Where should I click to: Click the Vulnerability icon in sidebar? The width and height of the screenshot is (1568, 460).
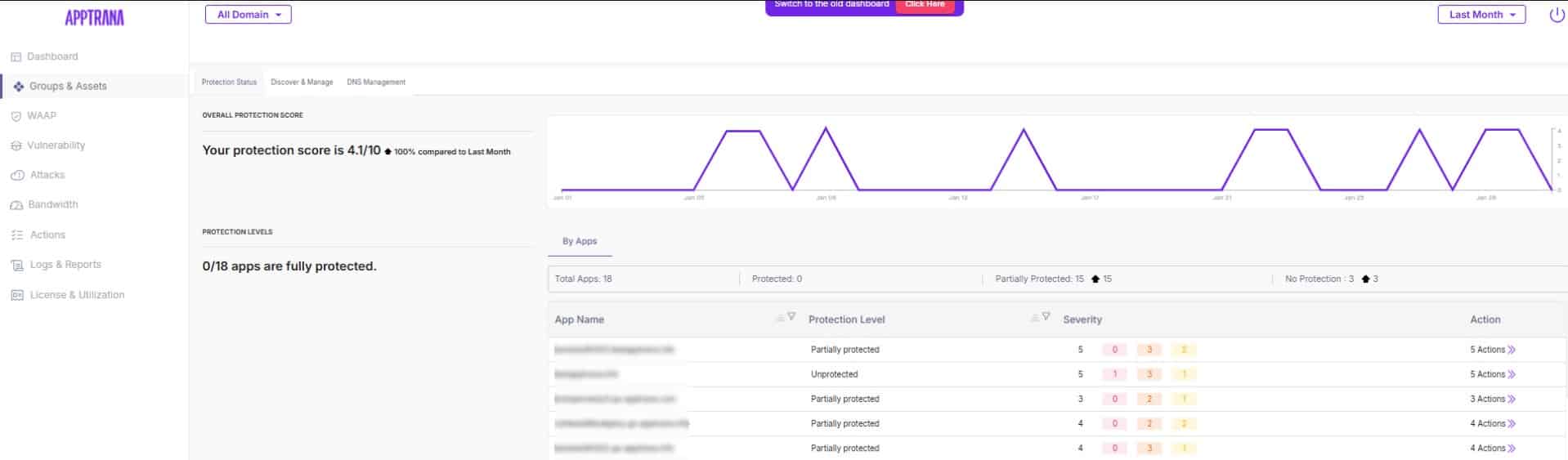(x=16, y=145)
